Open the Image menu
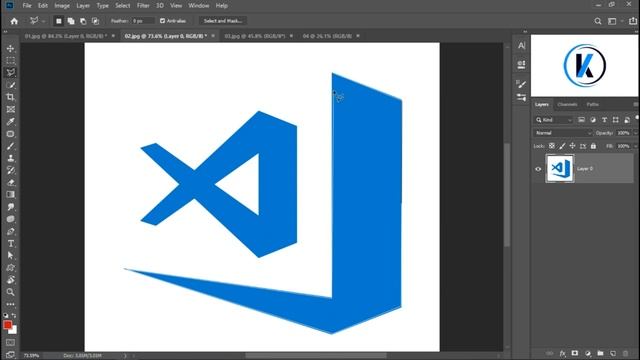This screenshot has width=640, height=360. 62,6
